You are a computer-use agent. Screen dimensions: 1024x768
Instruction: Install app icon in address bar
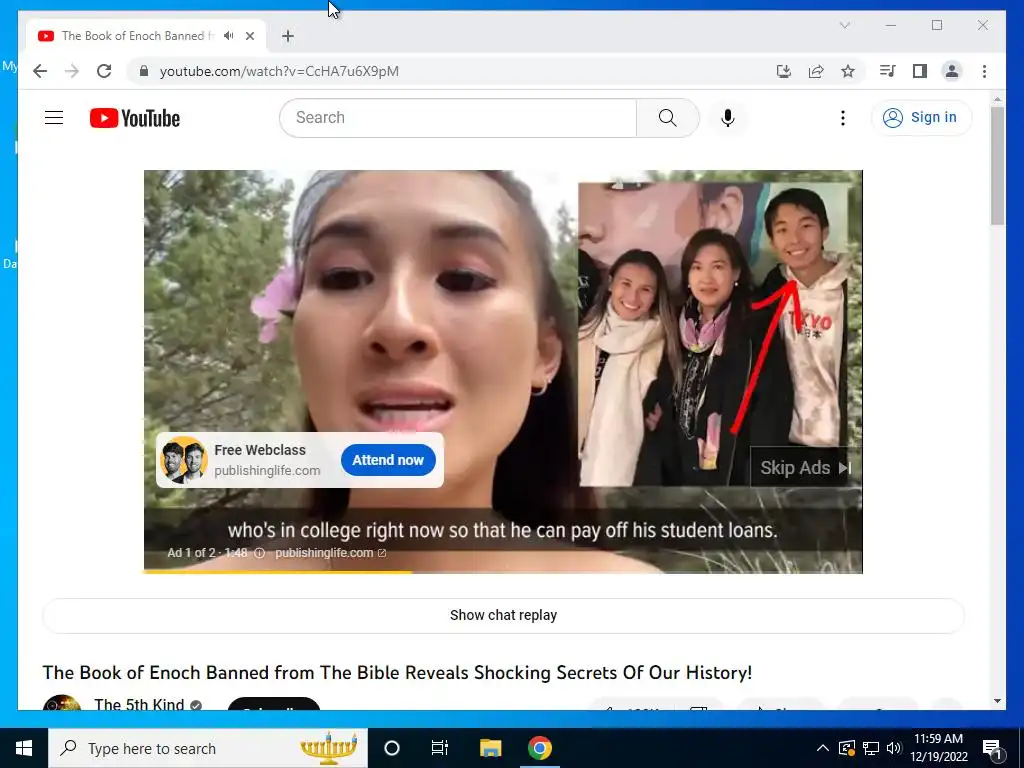784,71
